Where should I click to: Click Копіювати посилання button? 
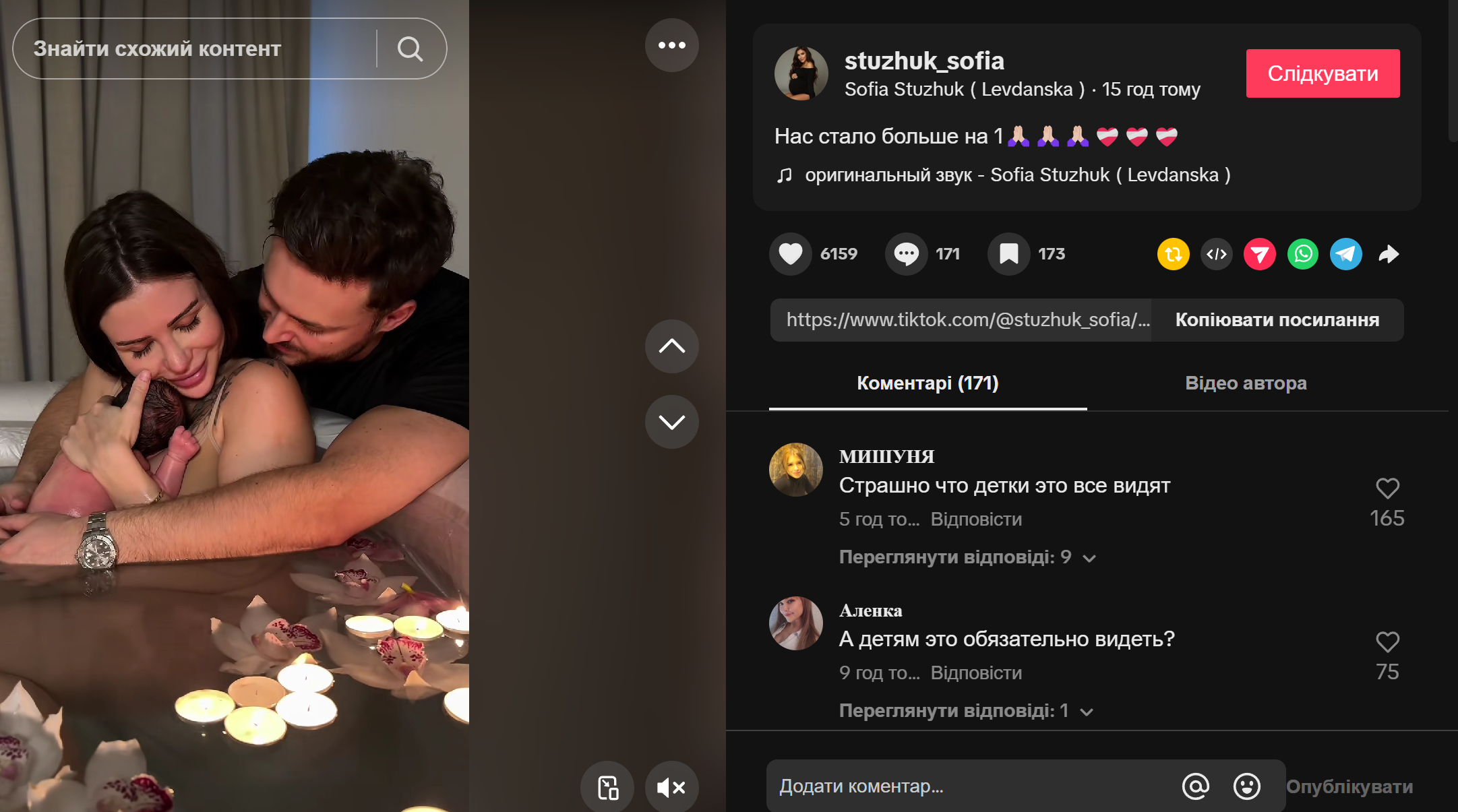[x=1277, y=320]
